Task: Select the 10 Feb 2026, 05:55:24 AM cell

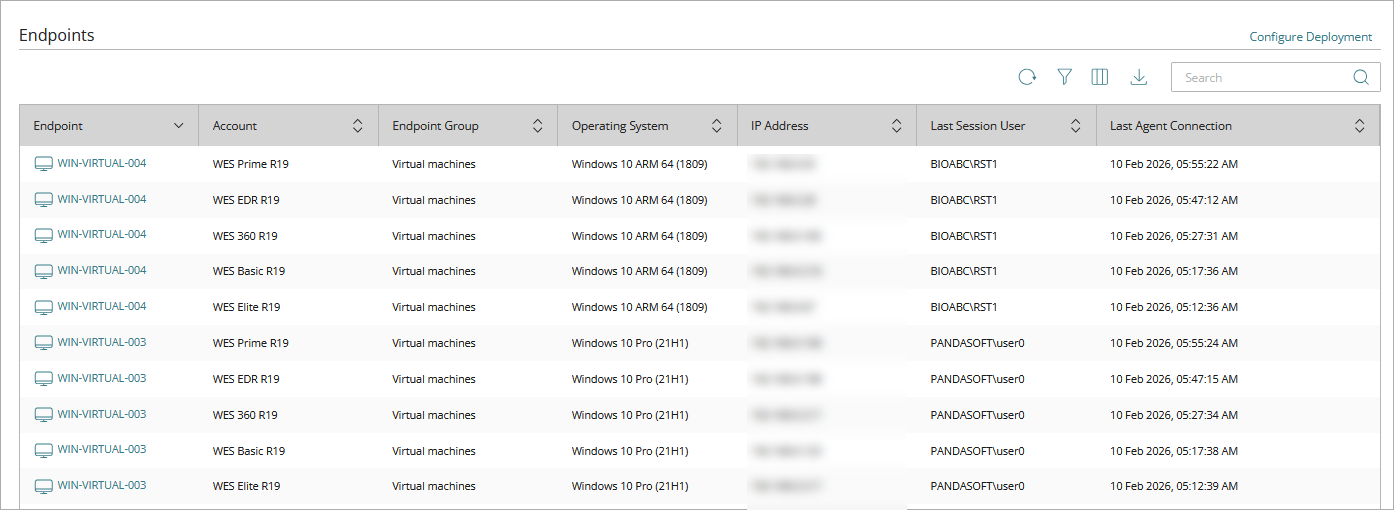Action: [1174, 343]
